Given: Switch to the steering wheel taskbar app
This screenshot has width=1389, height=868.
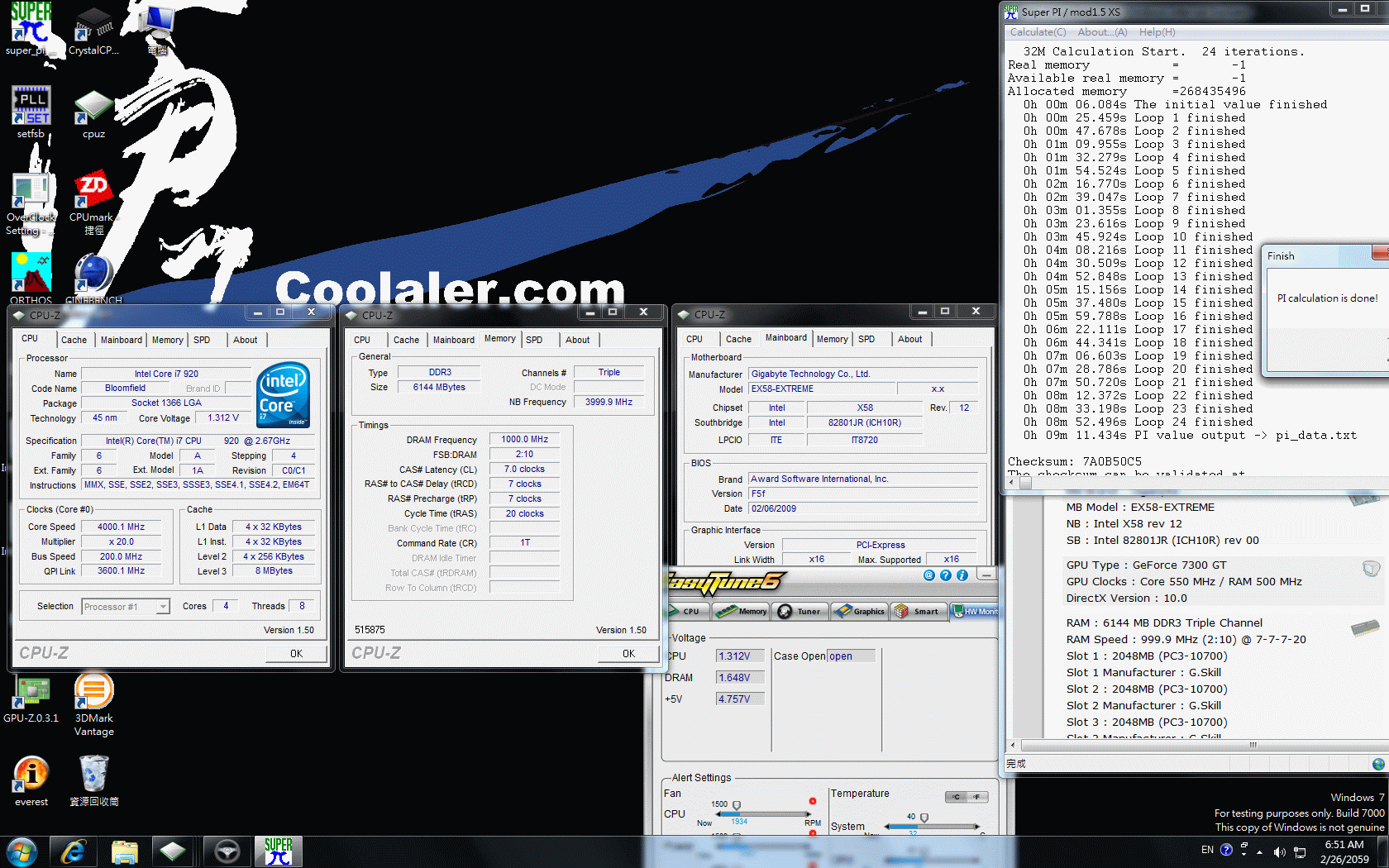Looking at the screenshot, I should click(227, 851).
